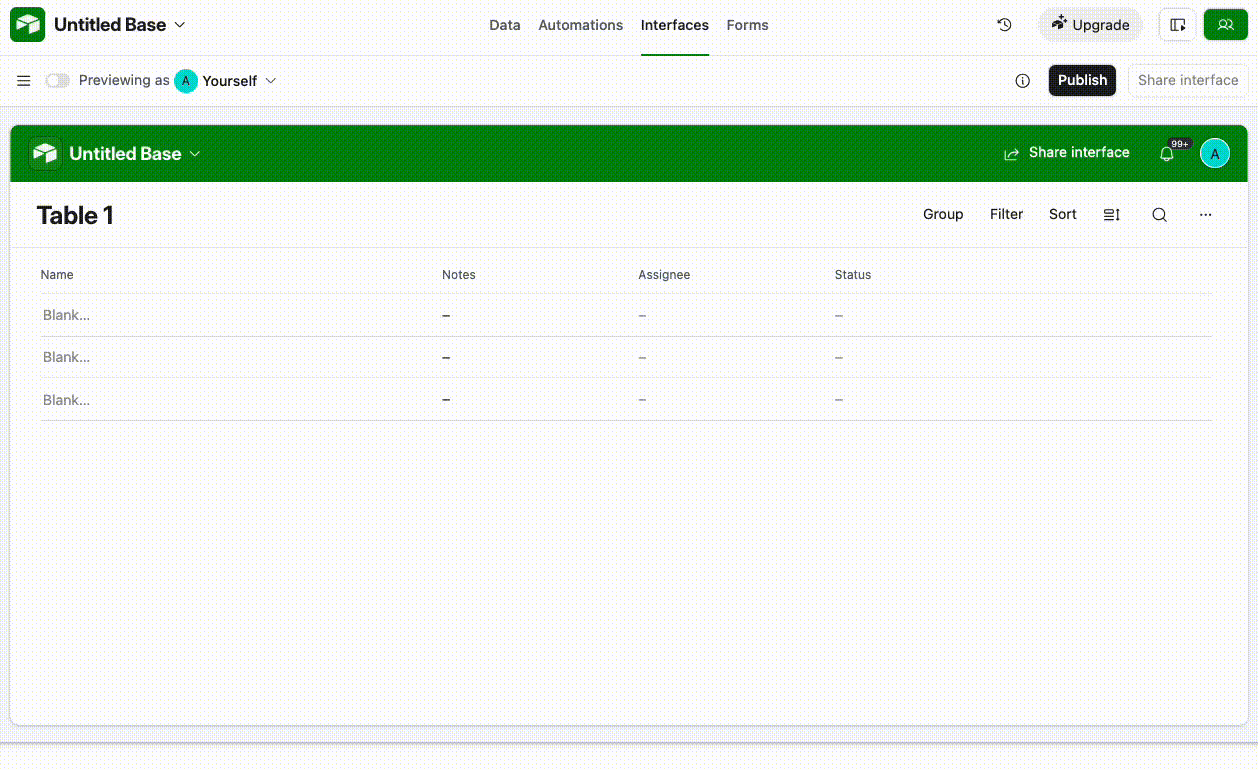Image resolution: width=1258 pixels, height=770 pixels.
Task: Click the Upgrade button
Action: click(1090, 24)
